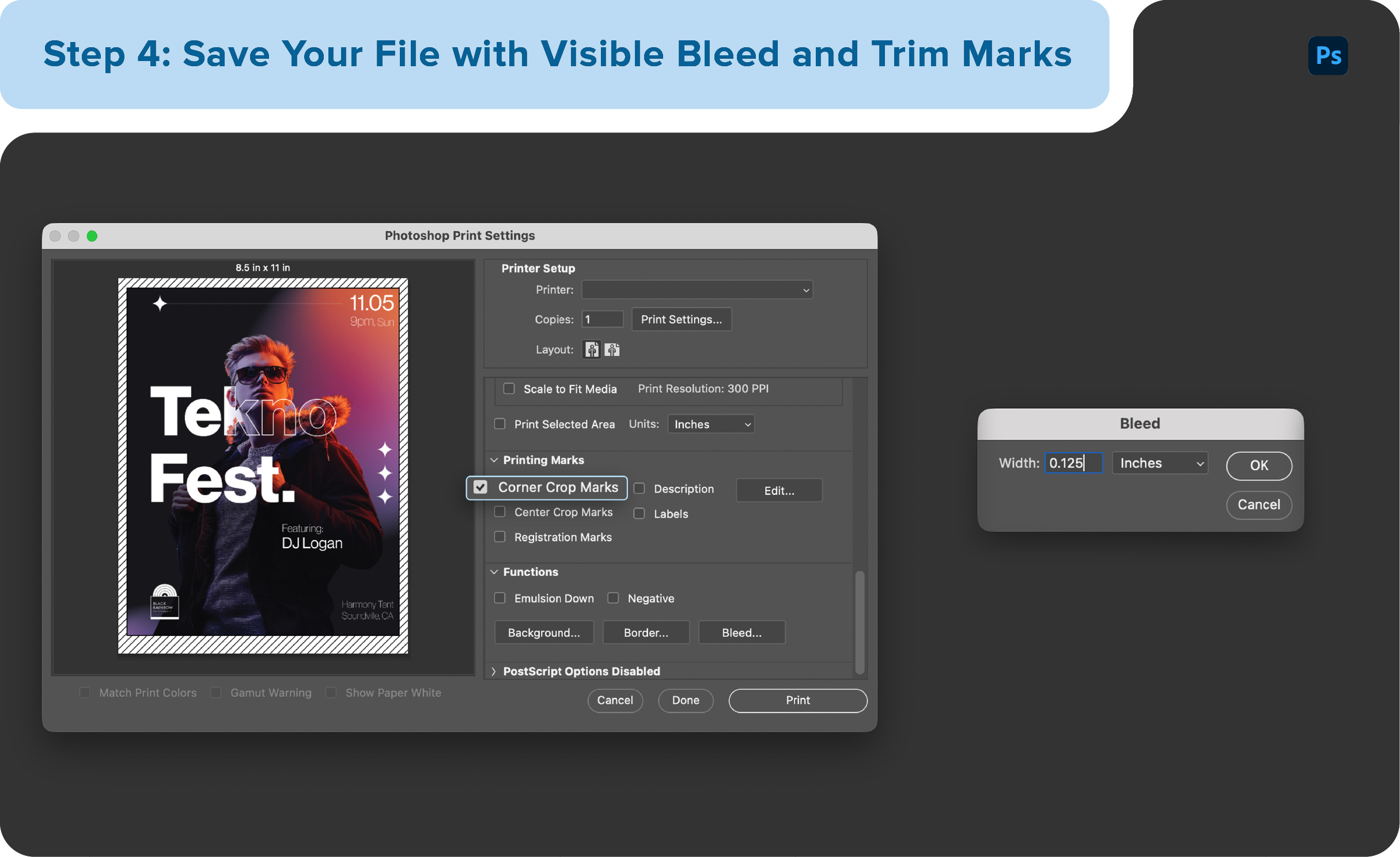The image size is (1400, 857).
Task: Enable the Labels printing mark
Action: click(639, 513)
